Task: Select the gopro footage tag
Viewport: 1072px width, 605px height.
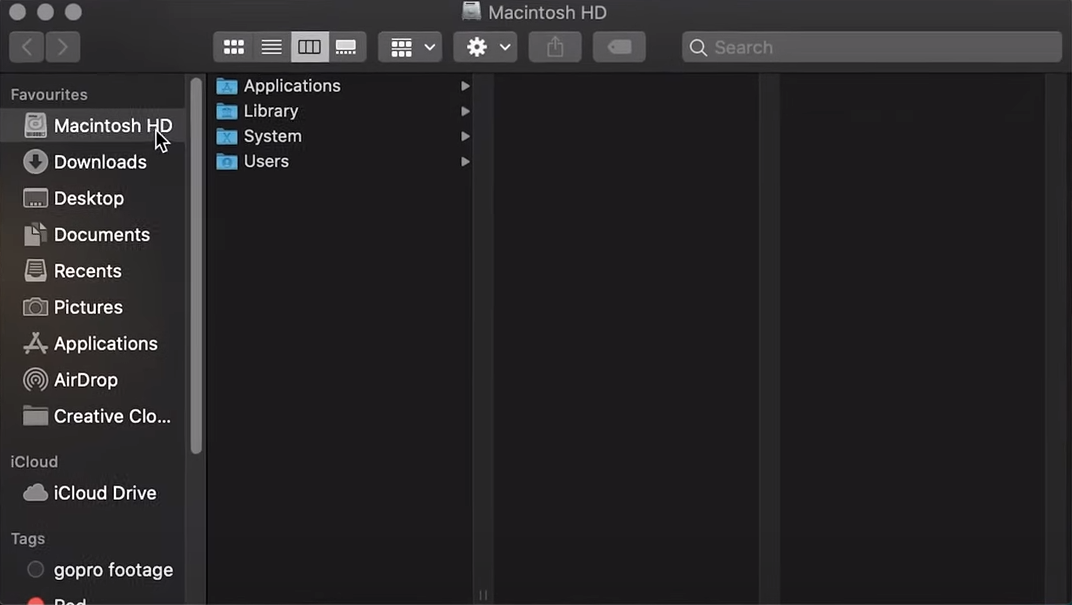Action: pyautogui.click(x=100, y=570)
